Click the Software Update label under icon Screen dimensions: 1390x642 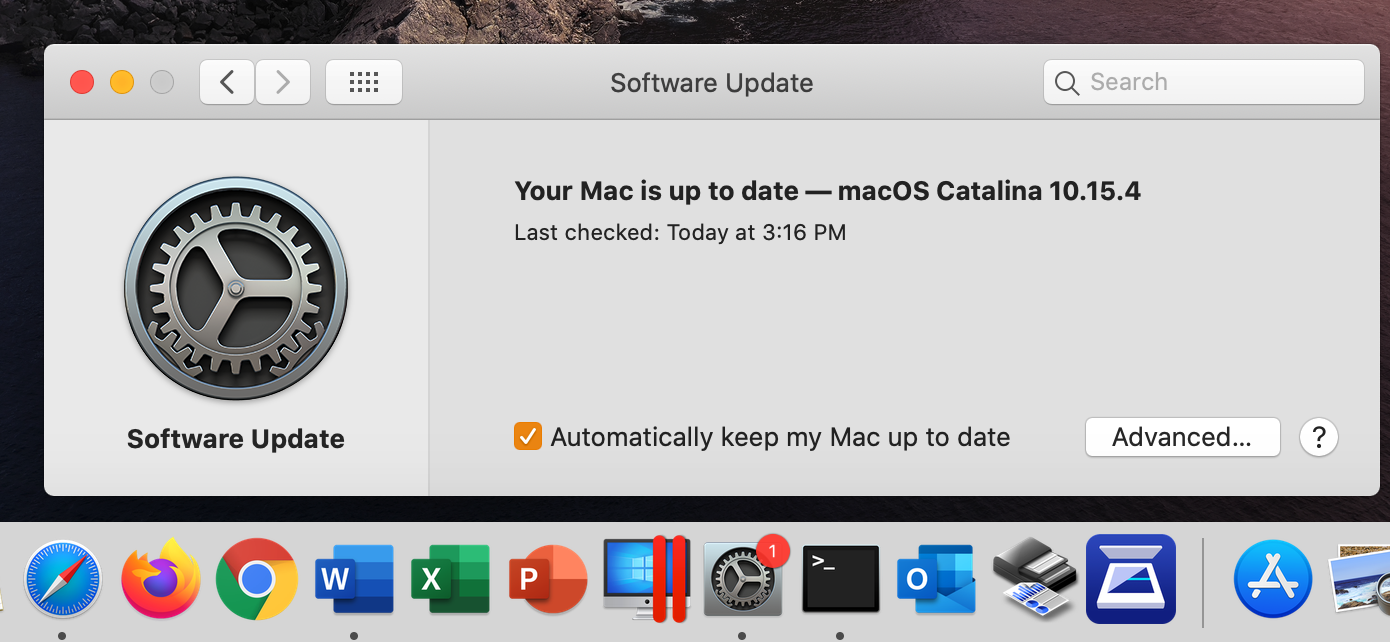236,439
